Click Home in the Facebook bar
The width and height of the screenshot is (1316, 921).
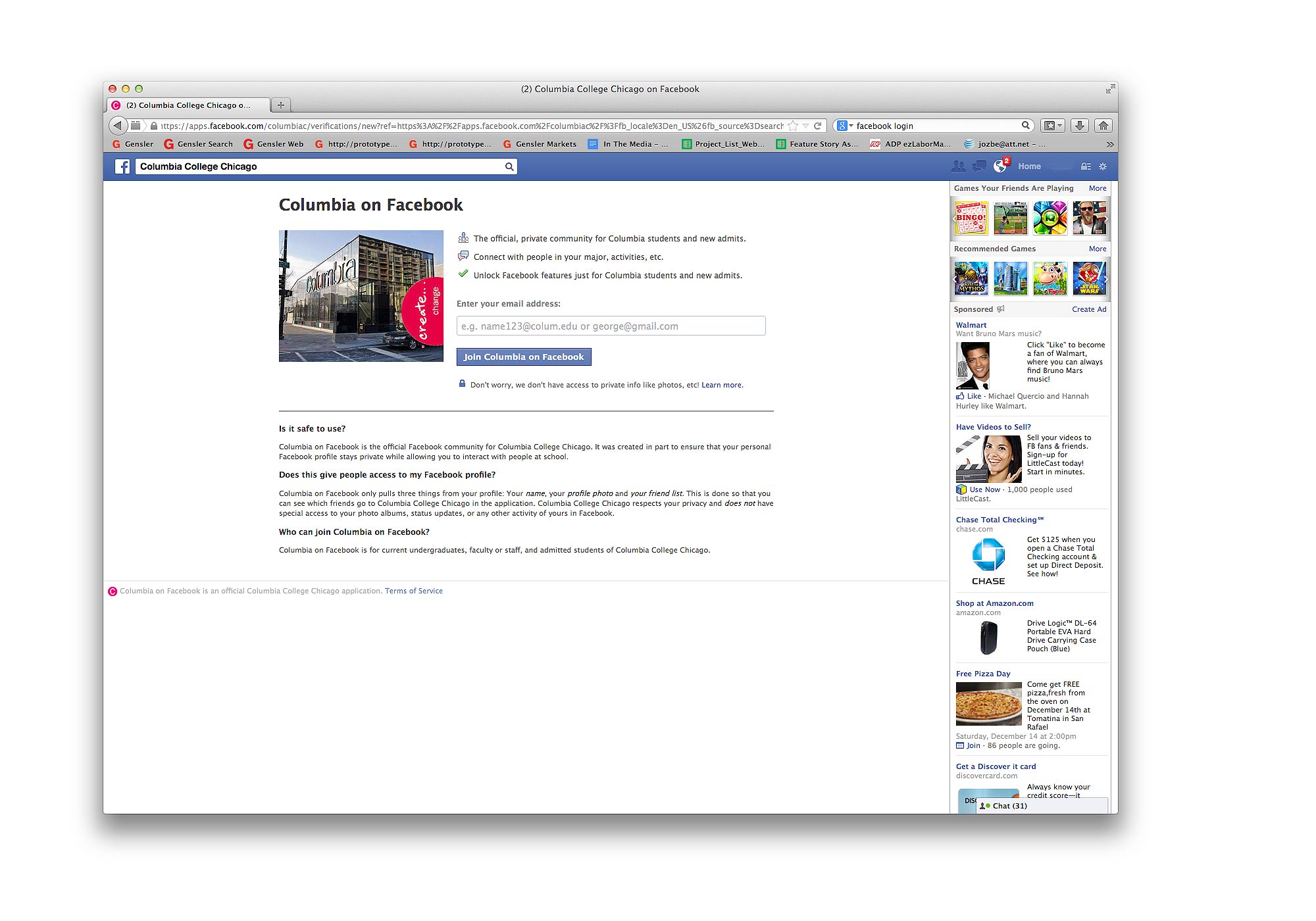(1029, 166)
